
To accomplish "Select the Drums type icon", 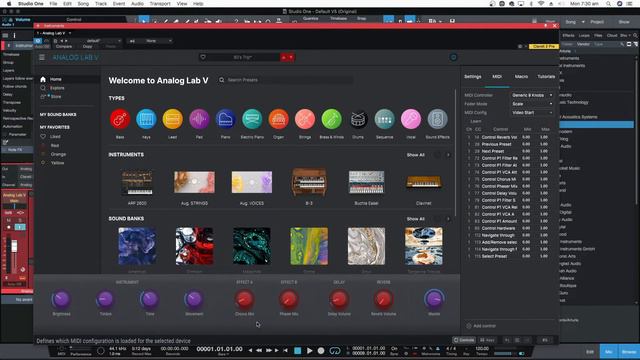I will point(358,119).
